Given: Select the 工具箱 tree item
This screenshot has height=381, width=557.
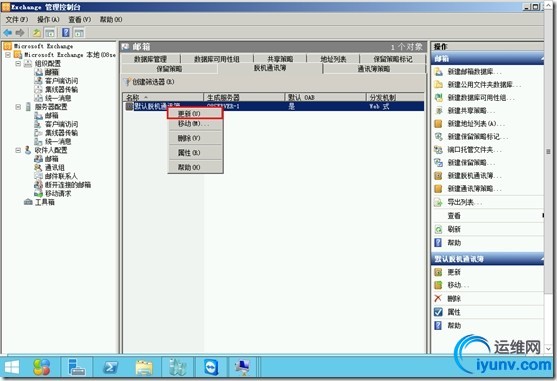Looking at the screenshot, I should click(44, 202).
